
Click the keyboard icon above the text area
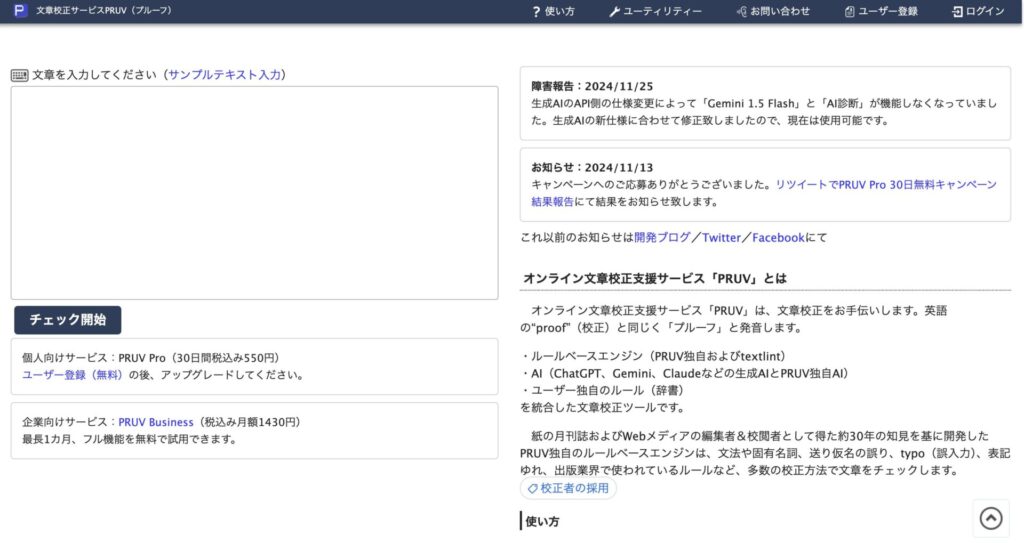click(20, 75)
